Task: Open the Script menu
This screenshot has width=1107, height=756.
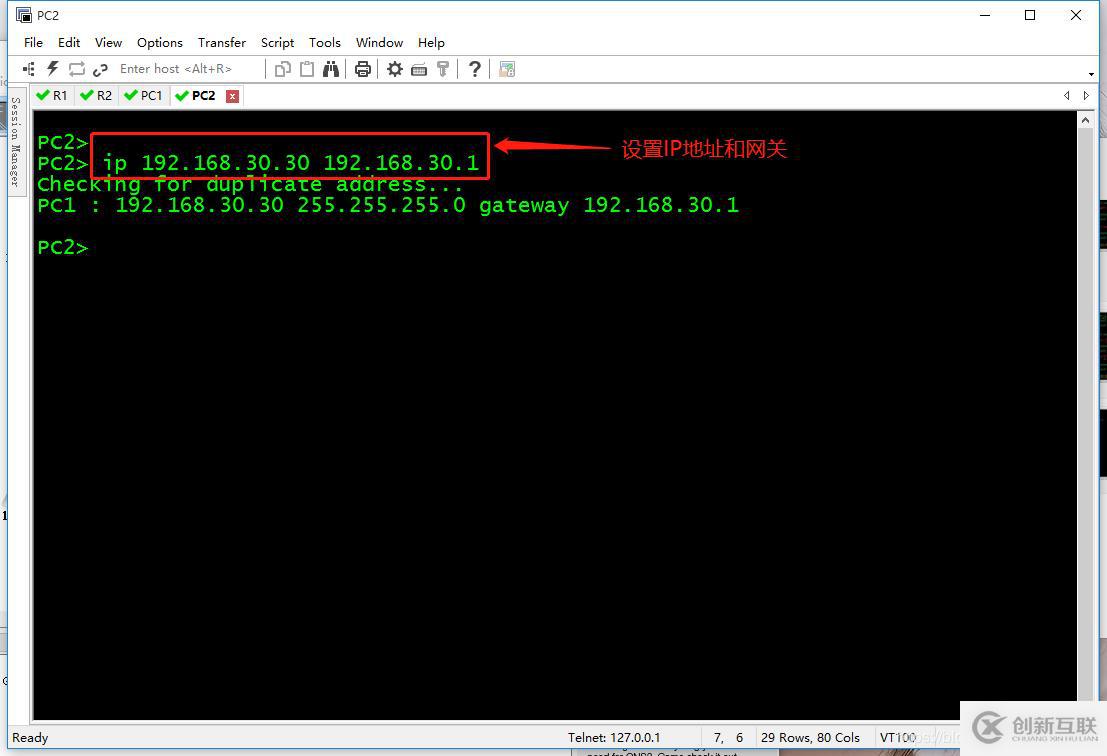Action: (x=277, y=43)
